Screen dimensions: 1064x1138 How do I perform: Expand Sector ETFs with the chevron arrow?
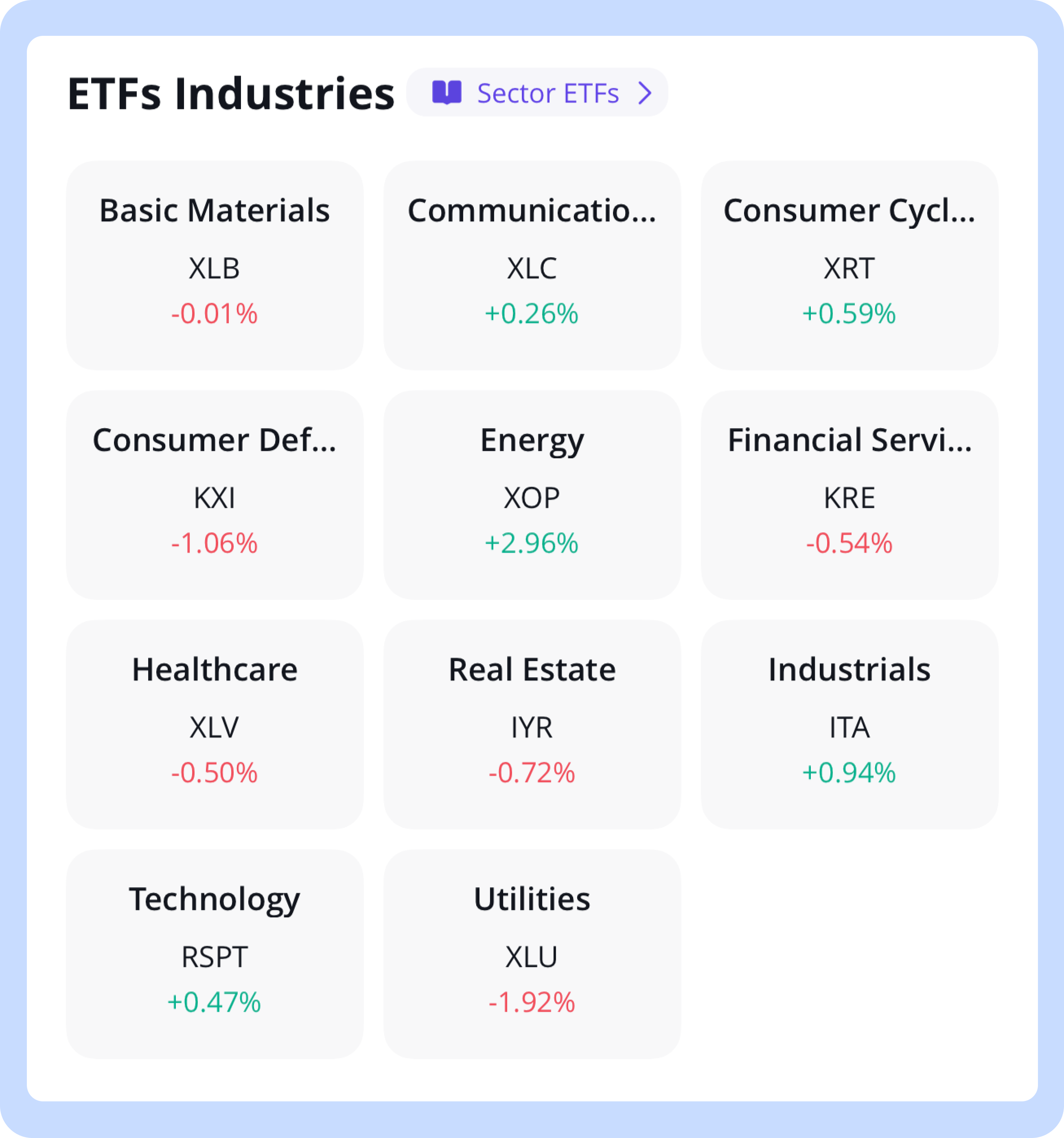pyautogui.click(x=645, y=93)
